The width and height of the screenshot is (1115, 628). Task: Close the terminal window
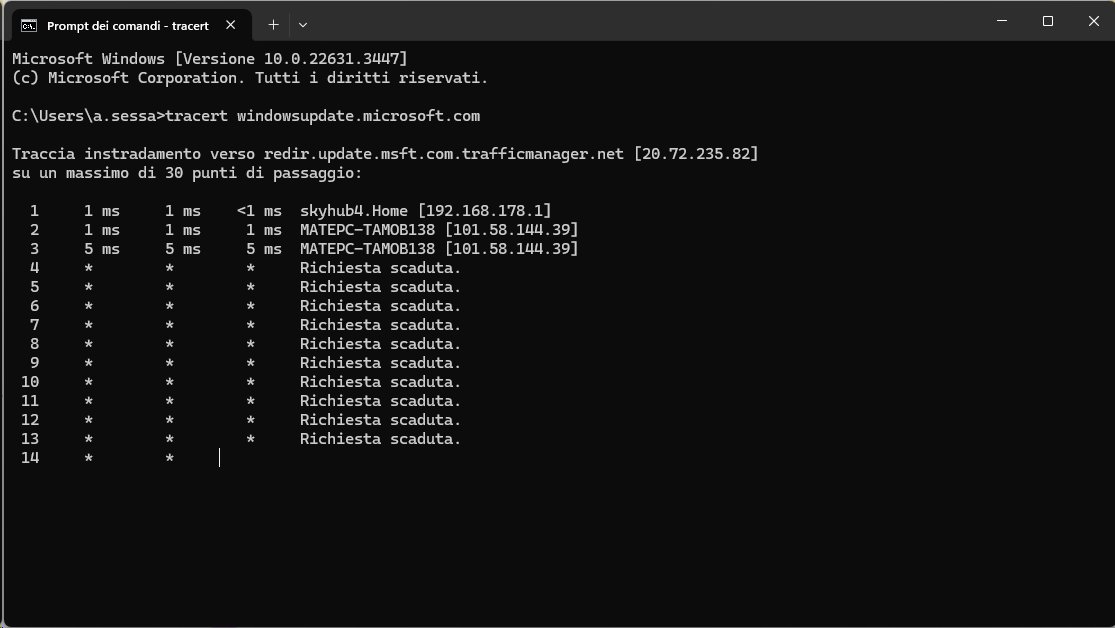pos(1094,21)
